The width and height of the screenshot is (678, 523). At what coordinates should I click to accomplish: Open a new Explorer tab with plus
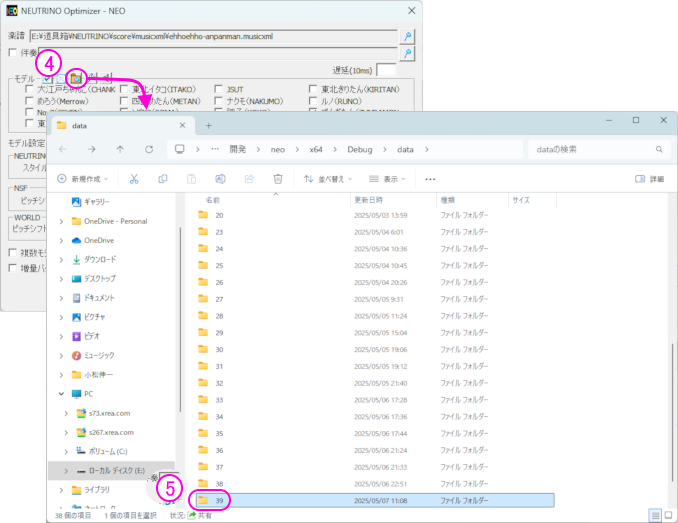click(208, 126)
